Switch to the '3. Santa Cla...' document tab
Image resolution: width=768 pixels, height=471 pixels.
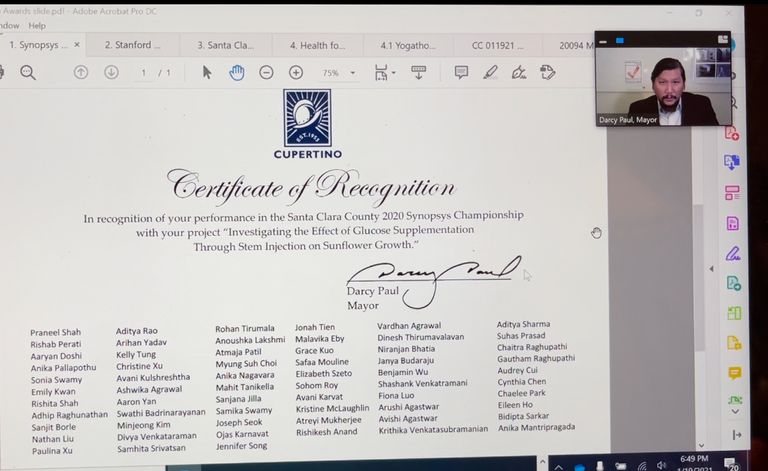pyautogui.click(x=225, y=45)
